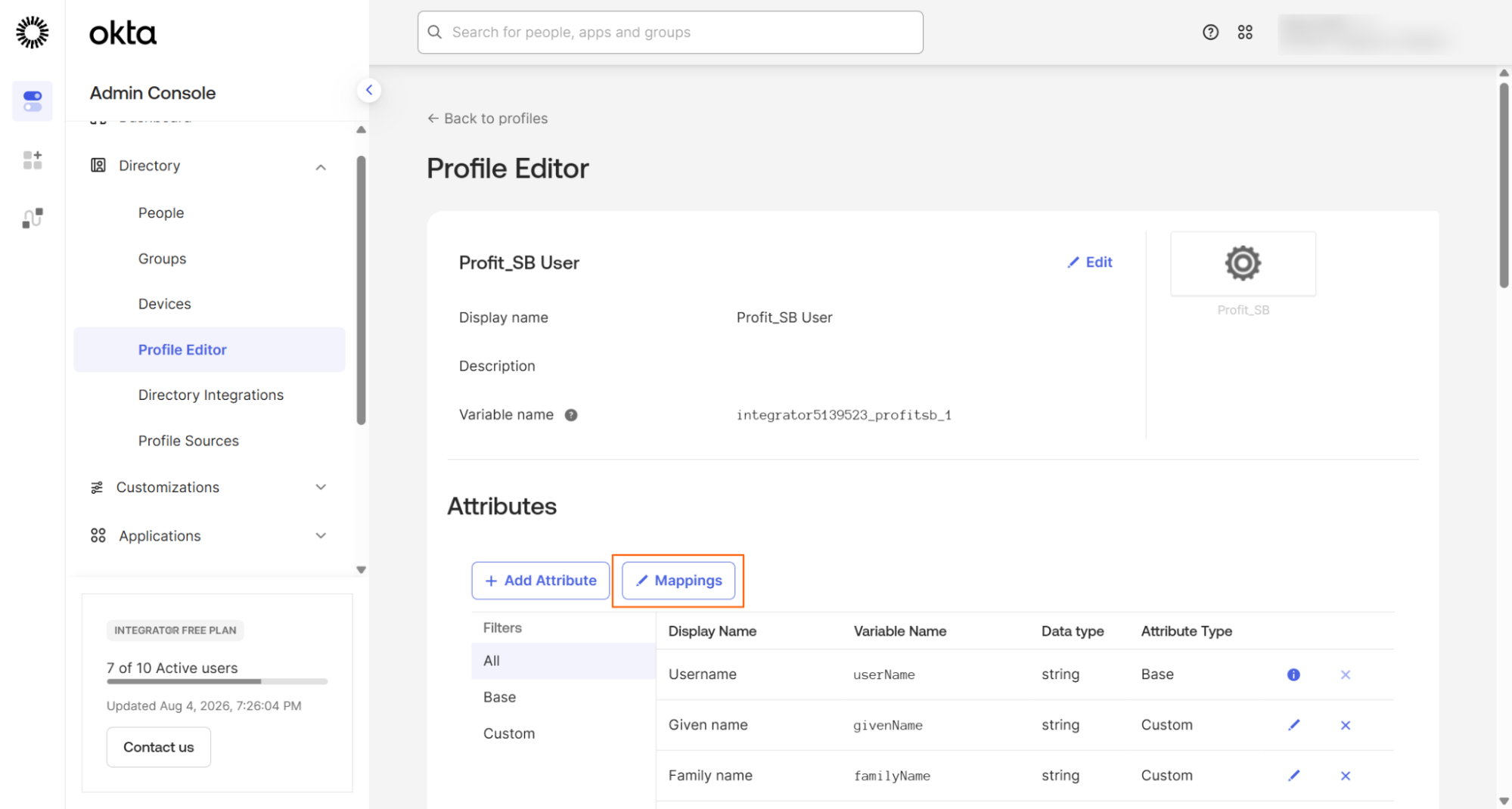Open Profile Sources menu item
The width and height of the screenshot is (1512, 809).
(188, 441)
